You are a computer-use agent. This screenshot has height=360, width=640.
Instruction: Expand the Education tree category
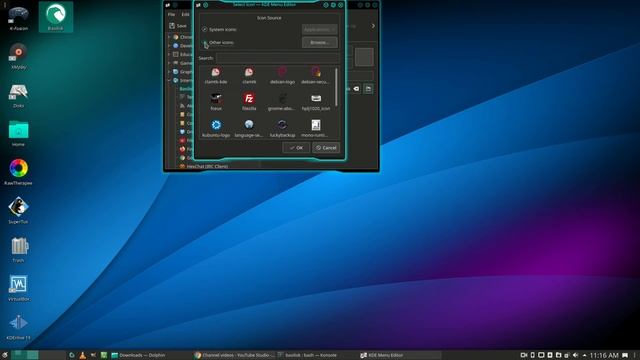[x=169, y=54]
